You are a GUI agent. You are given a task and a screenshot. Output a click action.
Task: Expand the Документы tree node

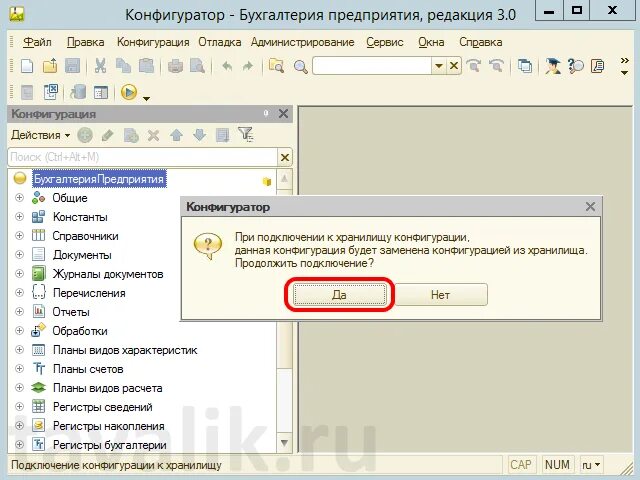point(19,255)
